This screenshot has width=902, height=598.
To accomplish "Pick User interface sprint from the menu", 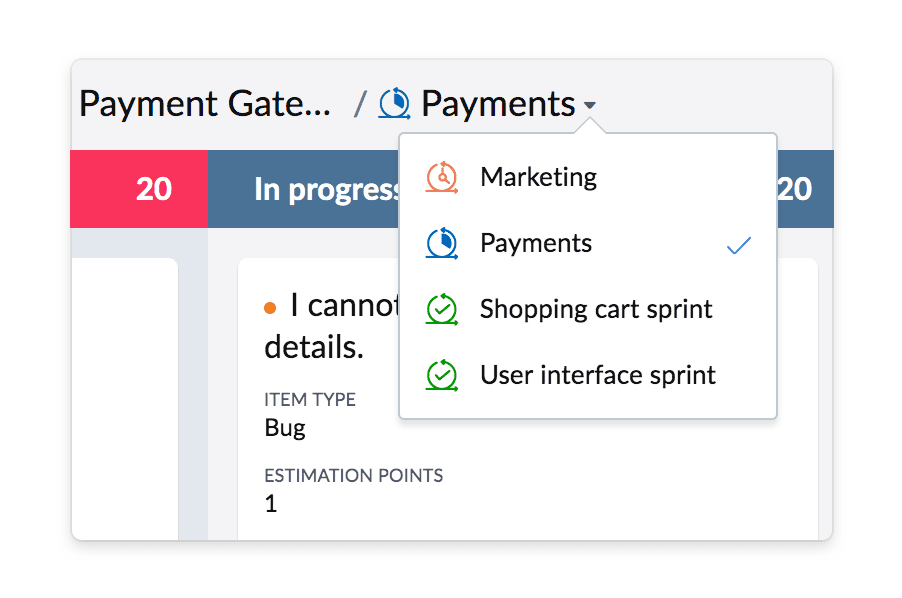I will 598,376.
